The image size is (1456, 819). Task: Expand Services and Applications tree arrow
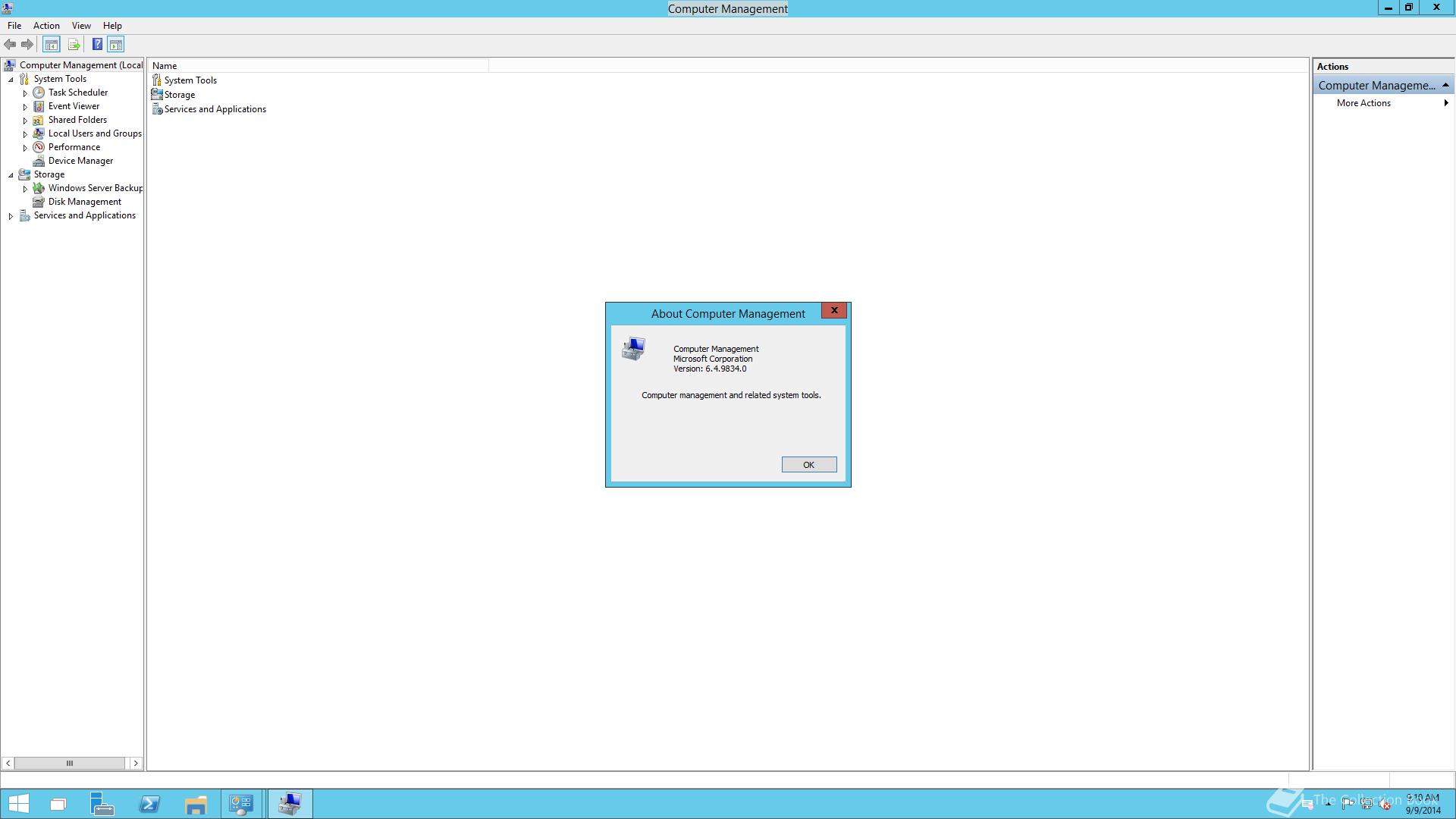(11, 216)
